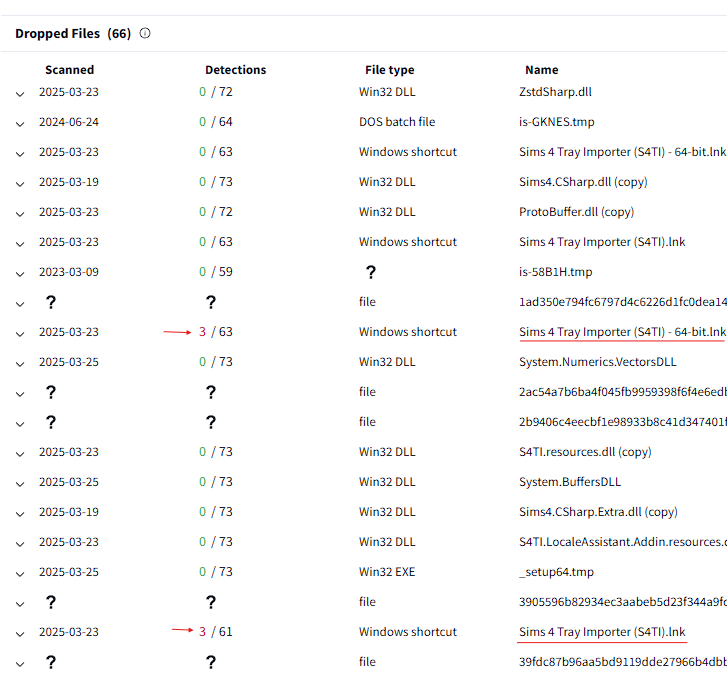Click the info icon beside Dropped Files
Screen dimensions: 727x686
(145, 33)
